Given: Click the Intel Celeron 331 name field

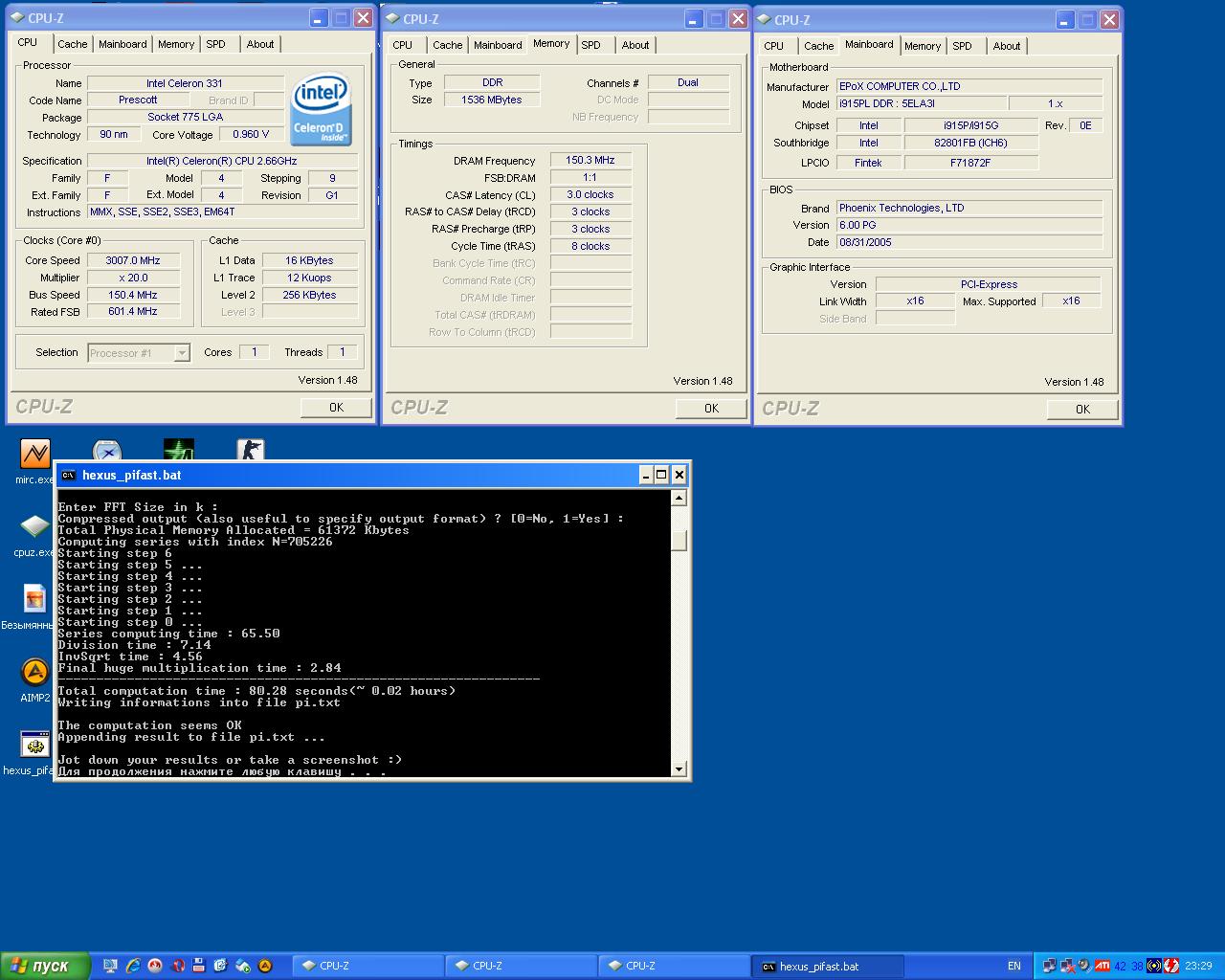Looking at the screenshot, I should (x=185, y=83).
